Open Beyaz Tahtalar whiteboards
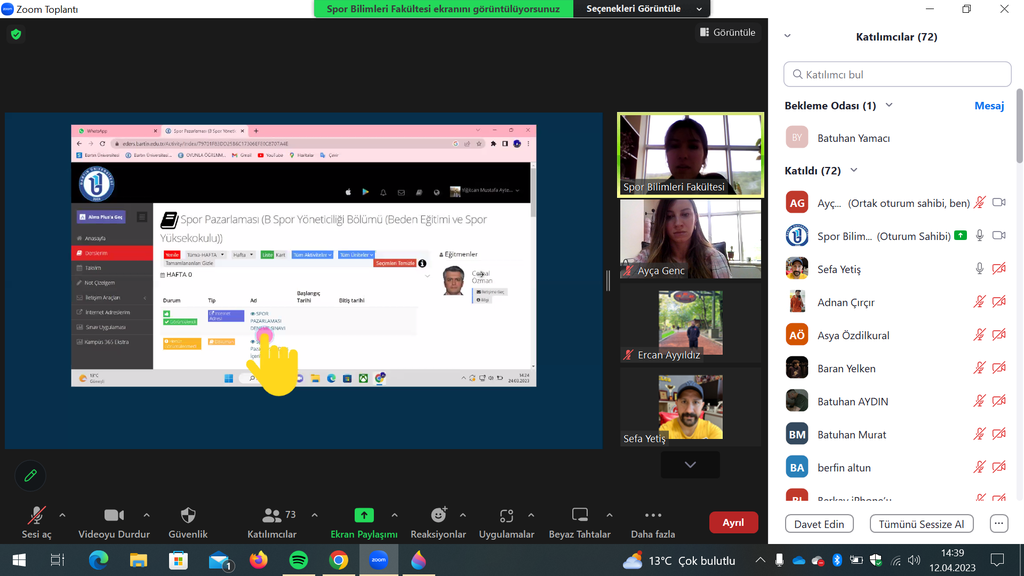The image size is (1024, 576). click(x=579, y=521)
